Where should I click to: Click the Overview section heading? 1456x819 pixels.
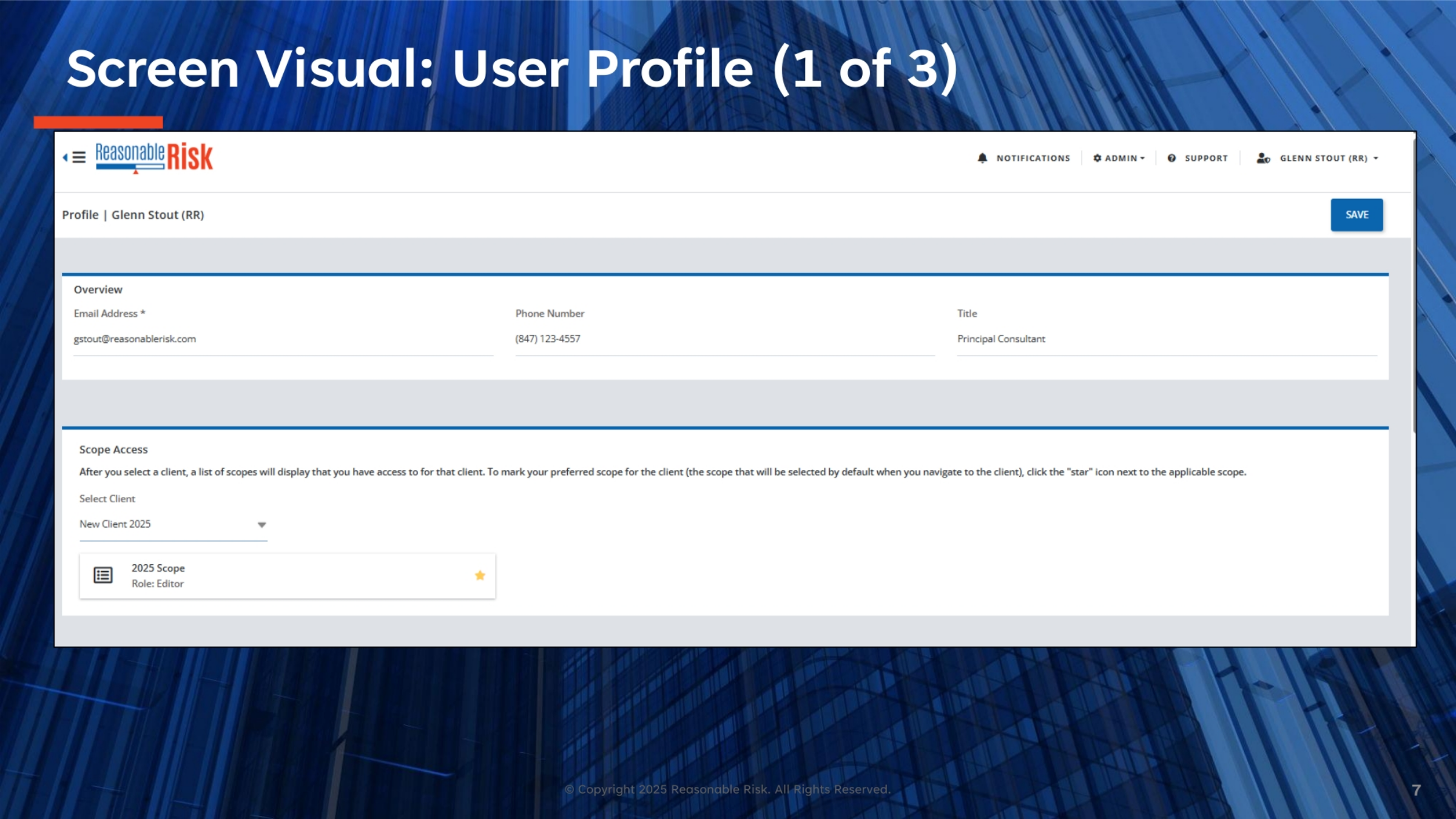coord(98,290)
